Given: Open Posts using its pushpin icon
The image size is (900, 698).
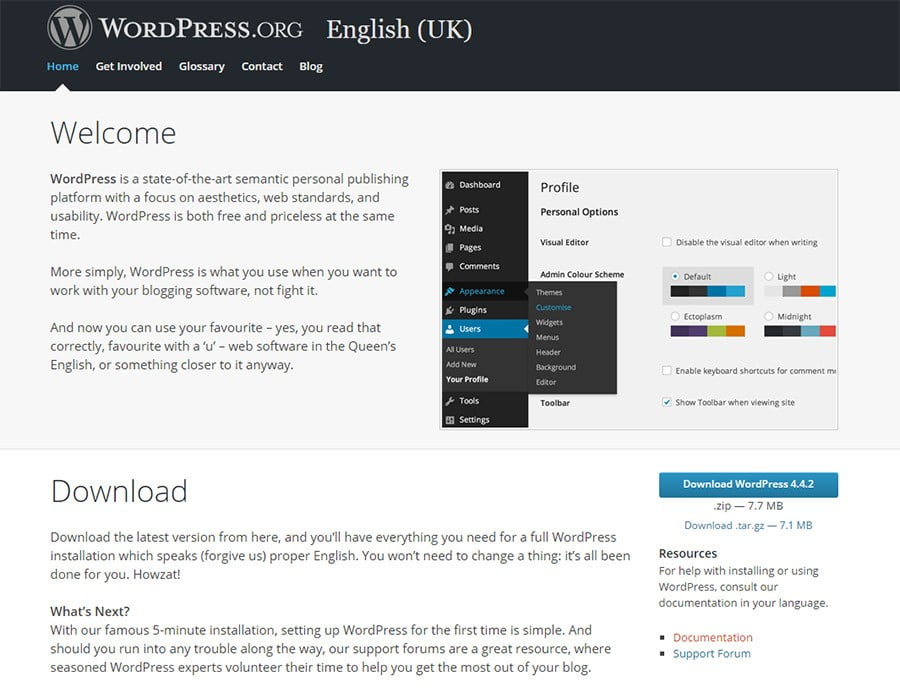Looking at the screenshot, I should [x=447, y=210].
